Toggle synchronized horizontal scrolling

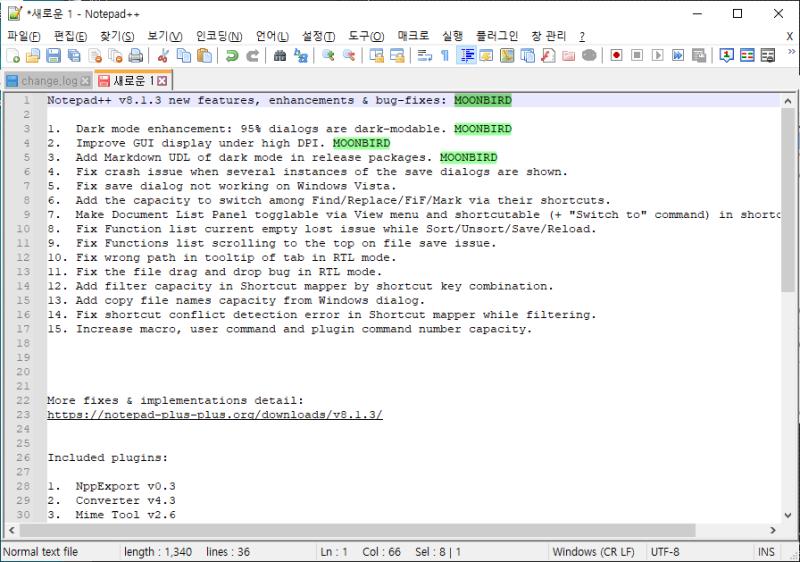click(x=397, y=56)
